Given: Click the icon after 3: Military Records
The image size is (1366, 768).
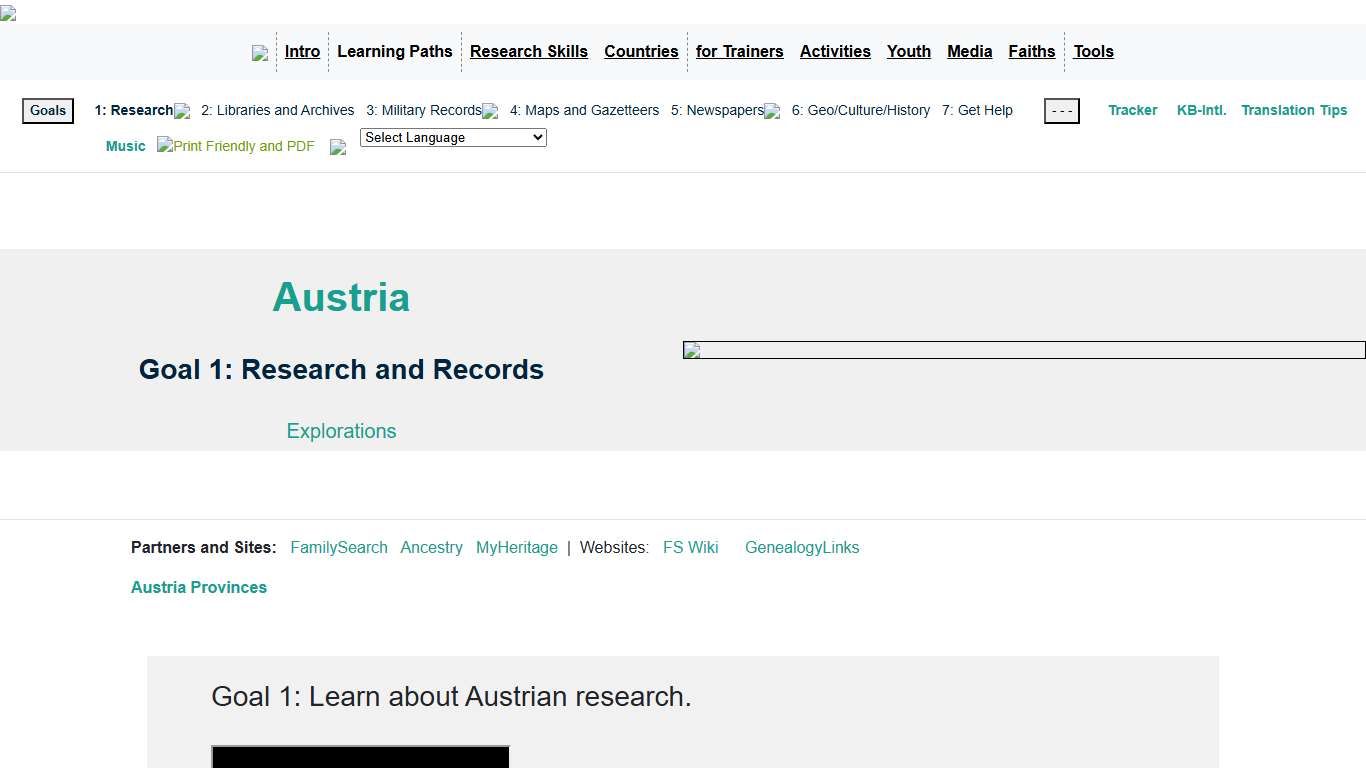Looking at the screenshot, I should (490, 112).
